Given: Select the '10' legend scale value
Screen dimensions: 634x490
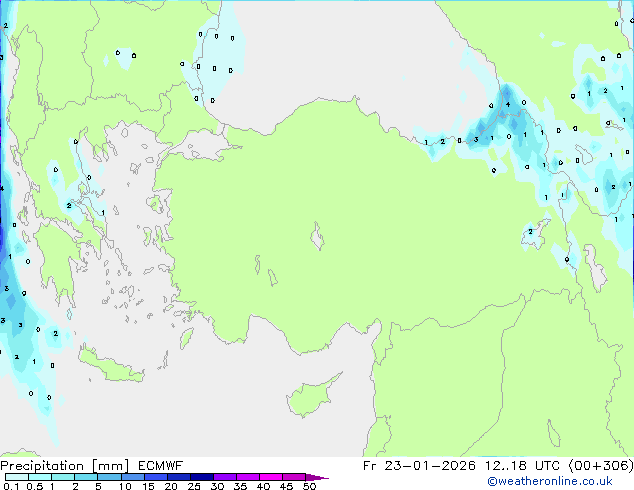Looking at the screenshot, I should pyautogui.click(x=125, y=486).
